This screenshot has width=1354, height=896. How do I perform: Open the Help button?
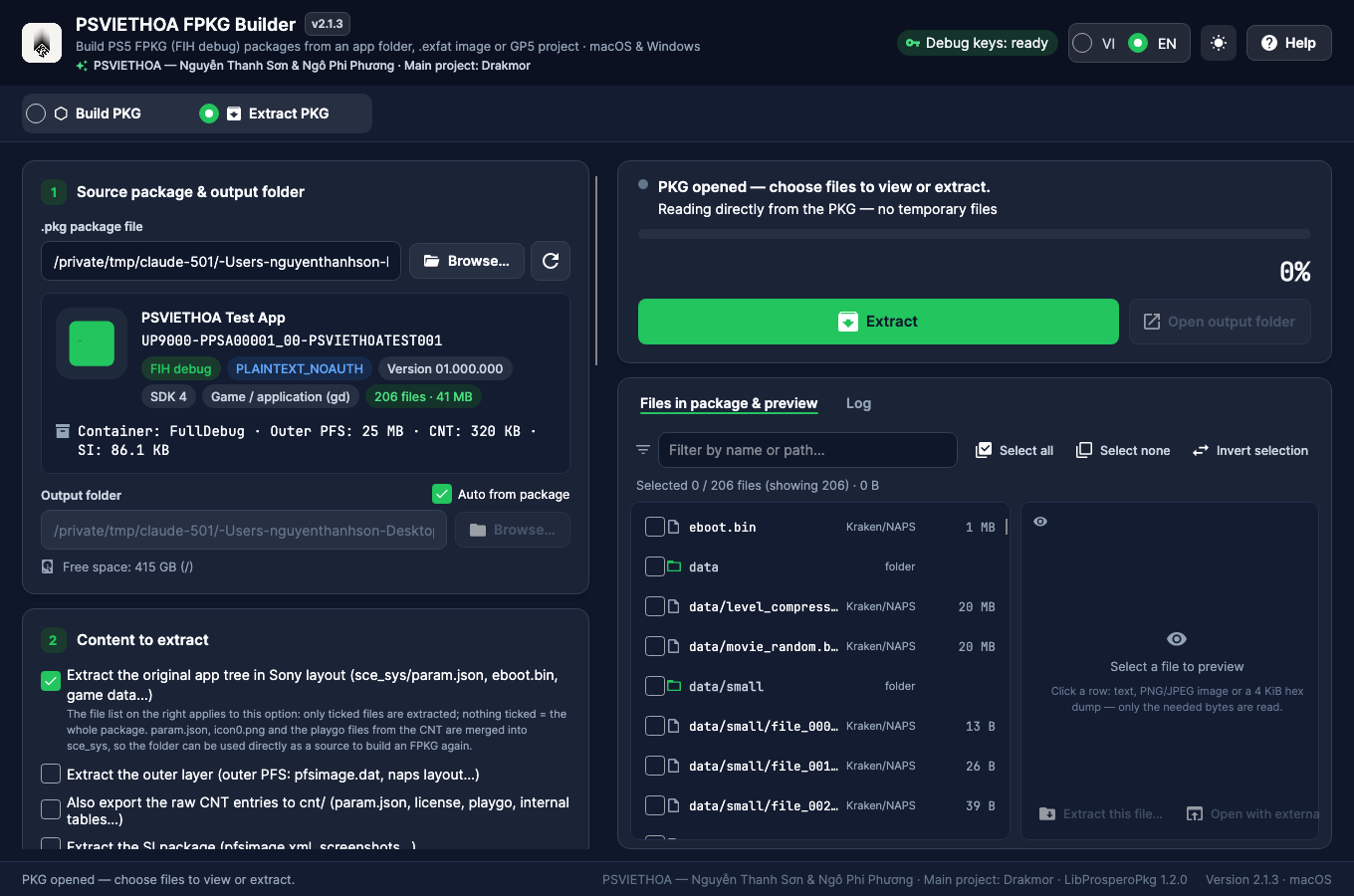(1288, 43)
